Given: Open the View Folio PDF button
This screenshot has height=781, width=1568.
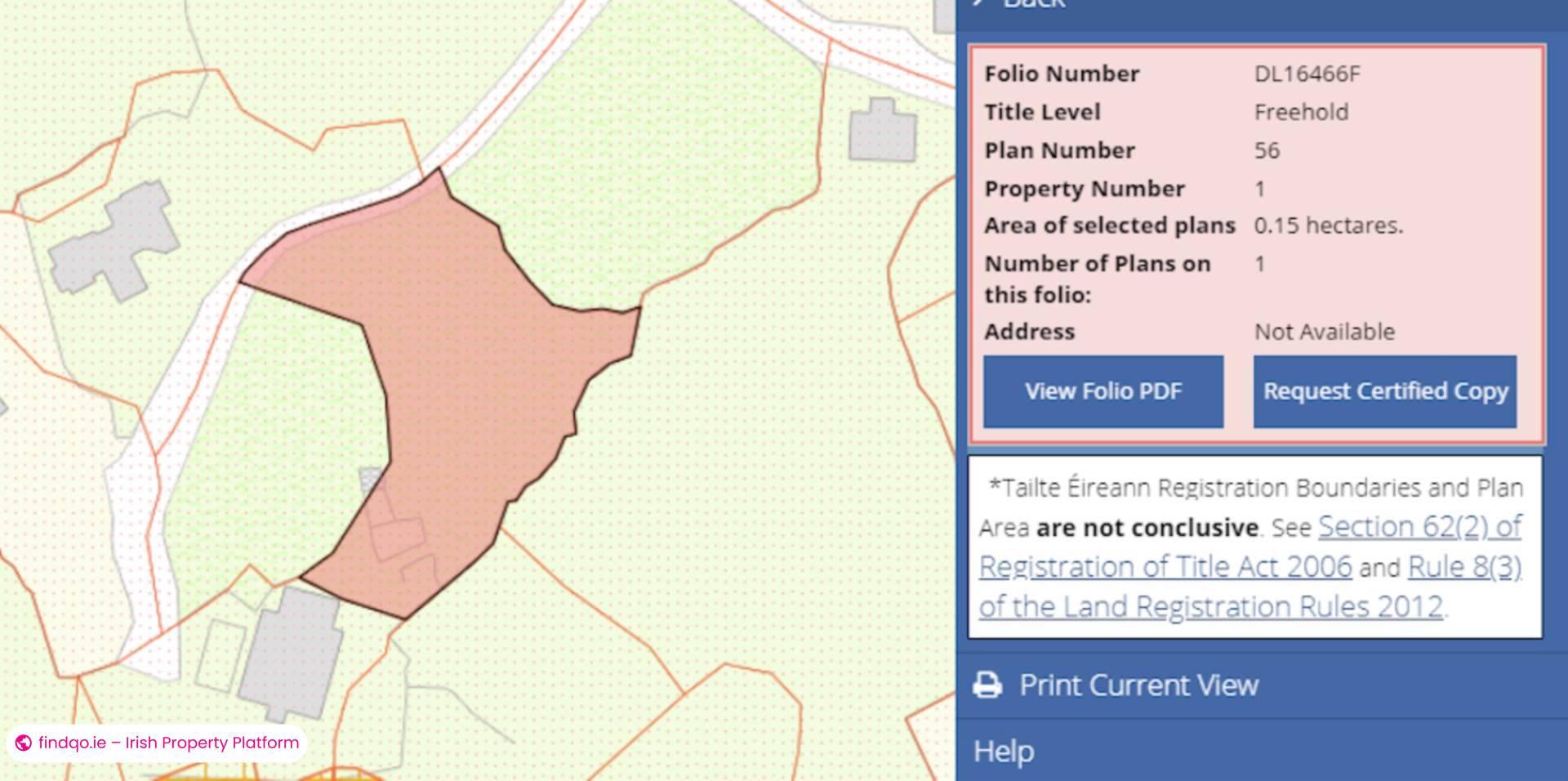Looking at the screenshot, I should pyautogui.click(x=1102, y=391).
